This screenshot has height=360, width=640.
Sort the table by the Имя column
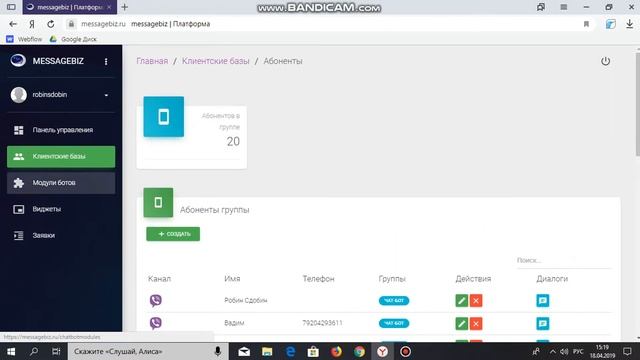[232, 279]
